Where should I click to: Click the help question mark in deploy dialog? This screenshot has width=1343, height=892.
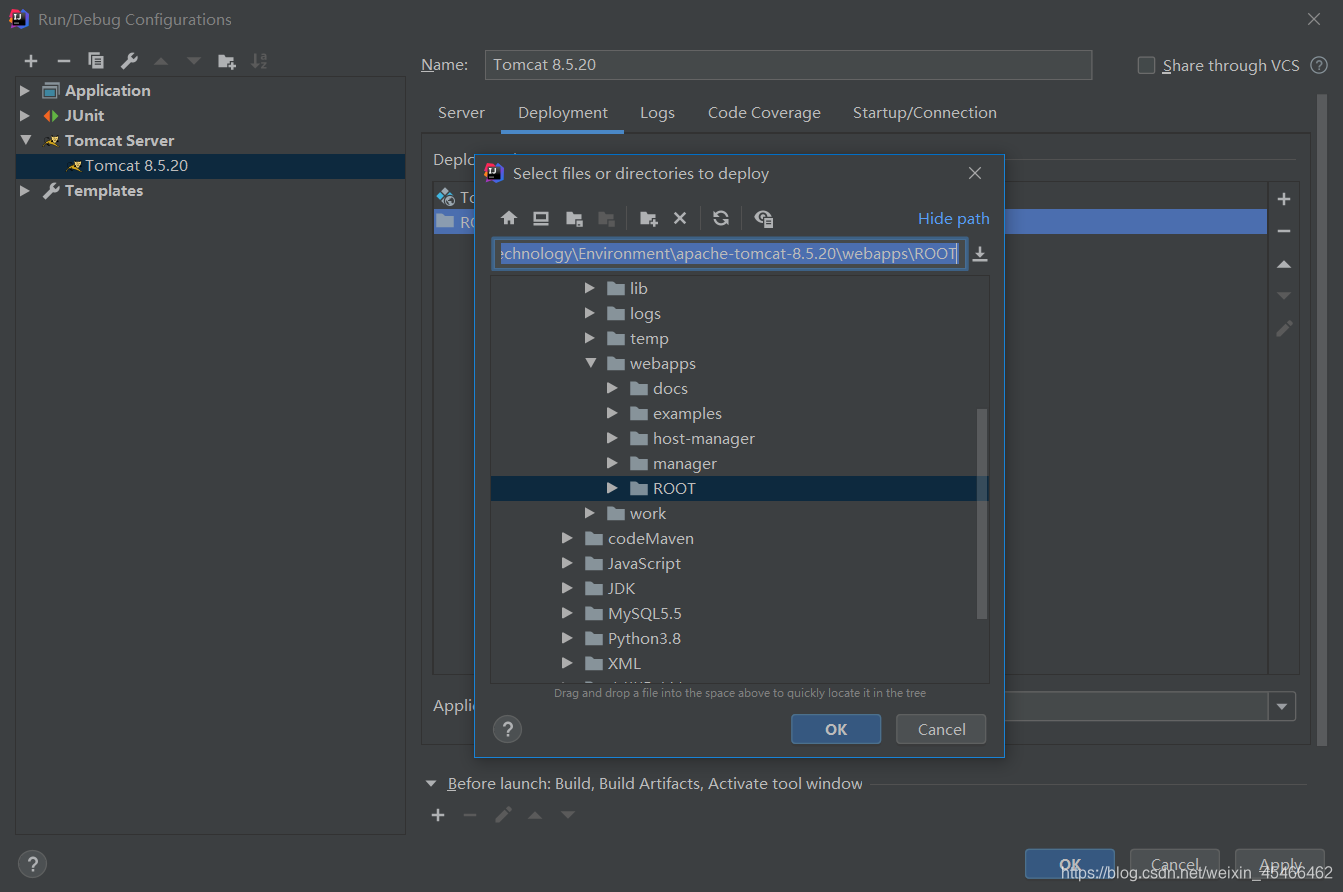click(x=508, y=729)
